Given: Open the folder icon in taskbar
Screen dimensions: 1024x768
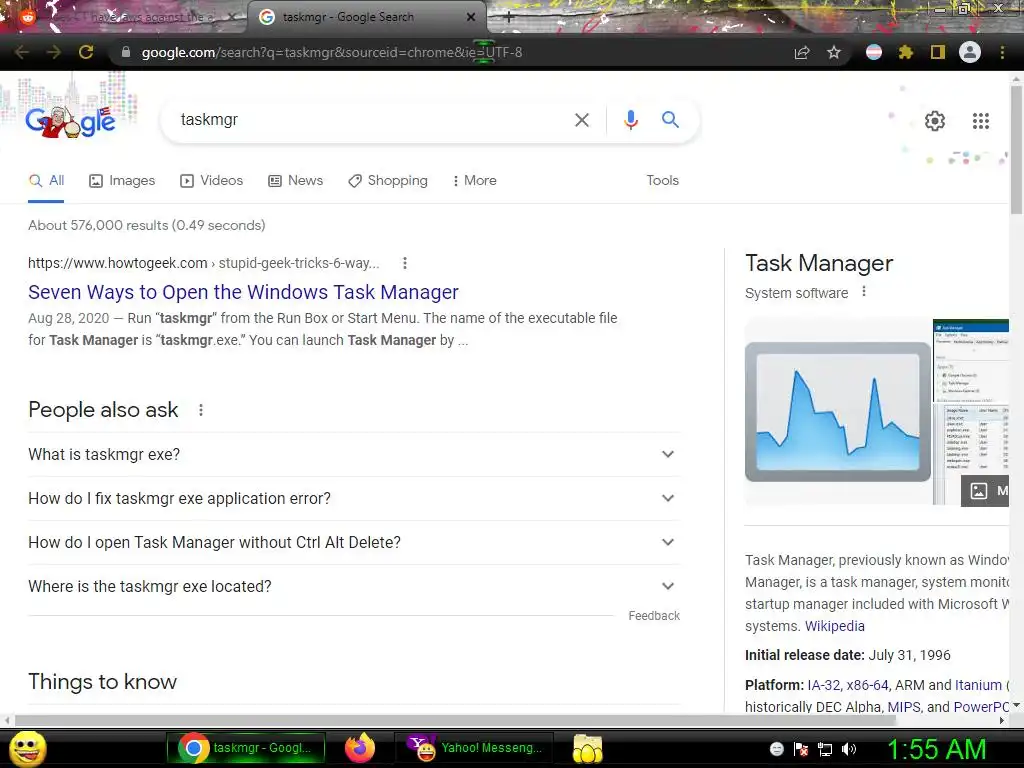Looking at the screenshot, I should (587, 748).
